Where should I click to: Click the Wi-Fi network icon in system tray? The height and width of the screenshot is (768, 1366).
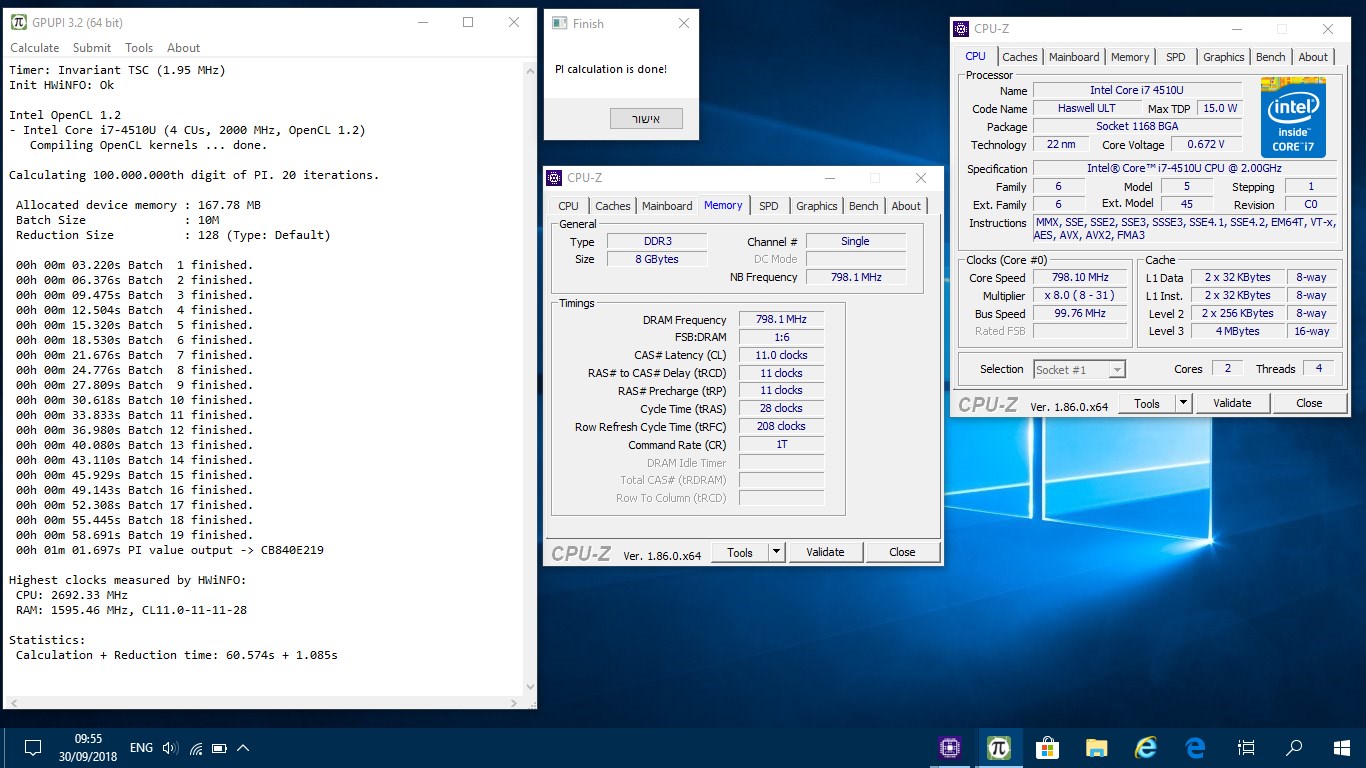[x=196, y=748]
